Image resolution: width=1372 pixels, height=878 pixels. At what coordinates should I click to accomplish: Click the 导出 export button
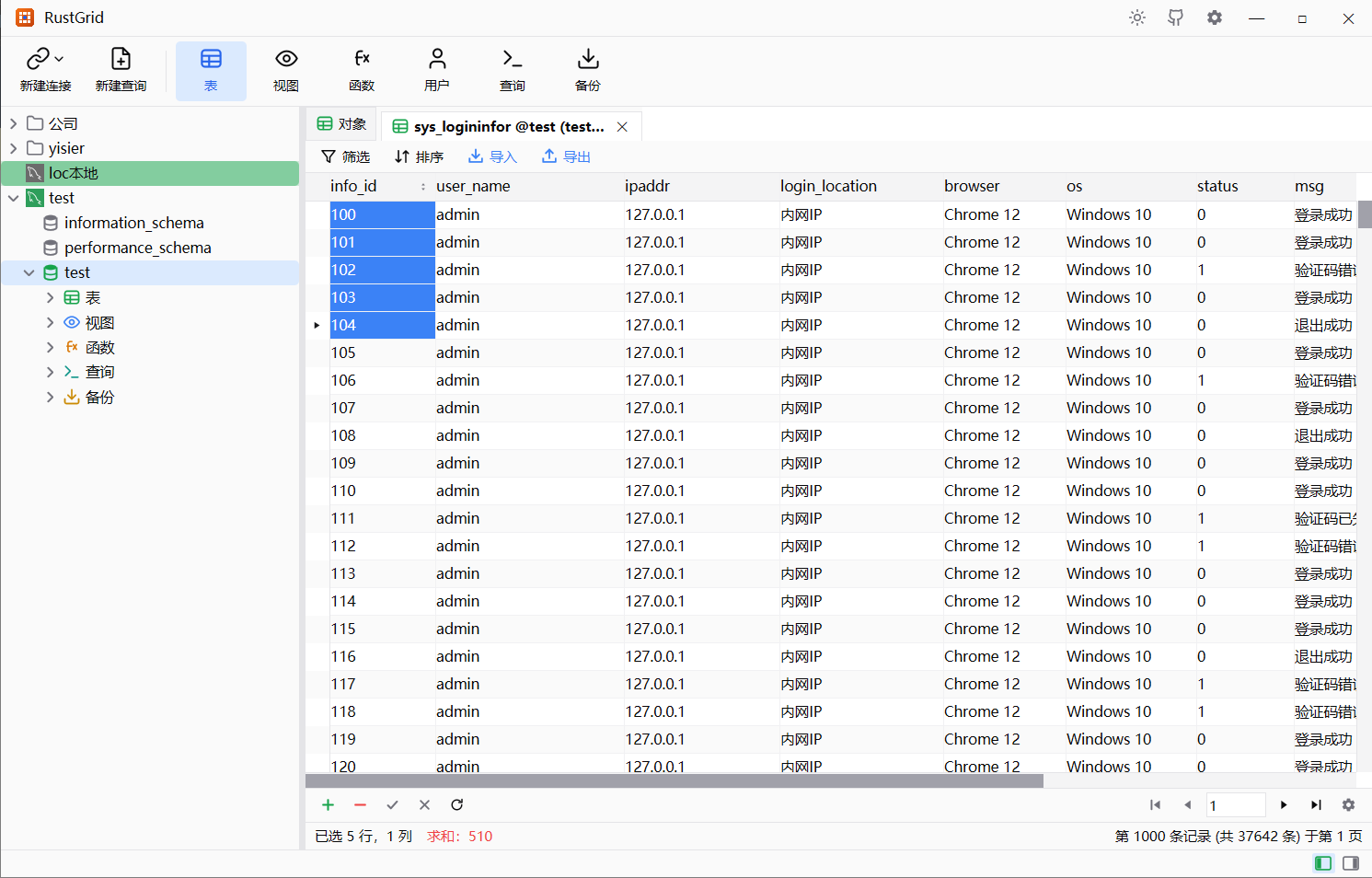566,156
